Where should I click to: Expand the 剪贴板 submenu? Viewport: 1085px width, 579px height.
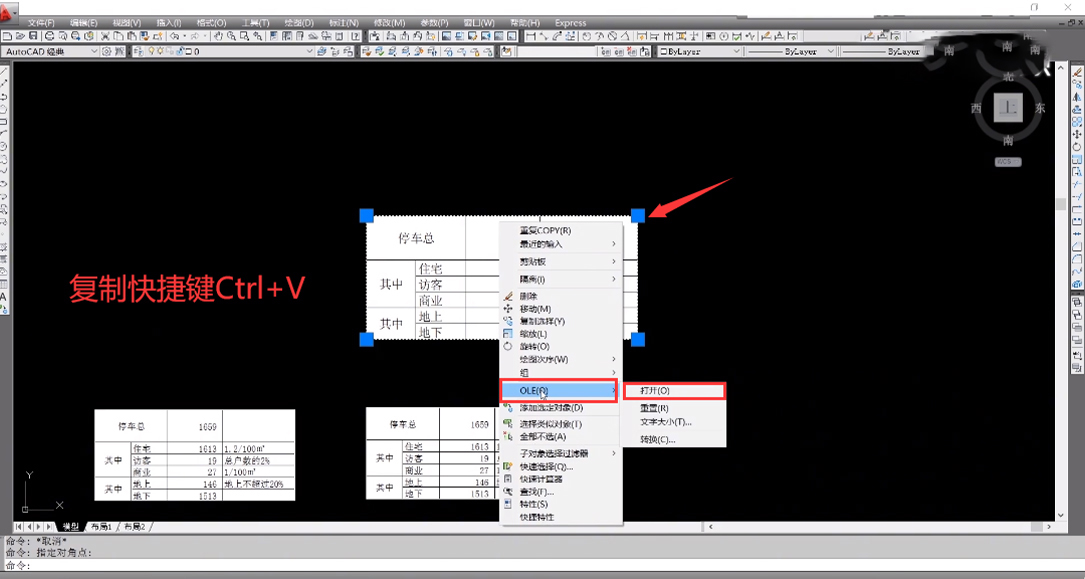point(561,261)
